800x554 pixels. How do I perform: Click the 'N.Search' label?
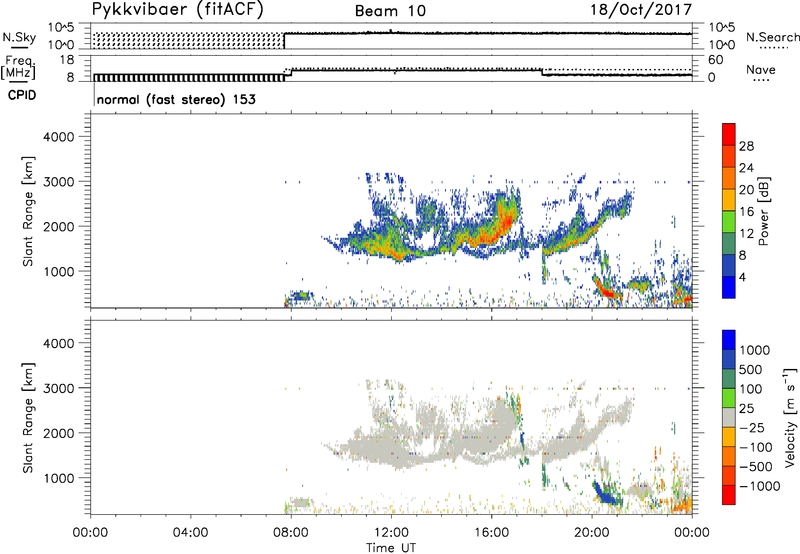(773, 37)
